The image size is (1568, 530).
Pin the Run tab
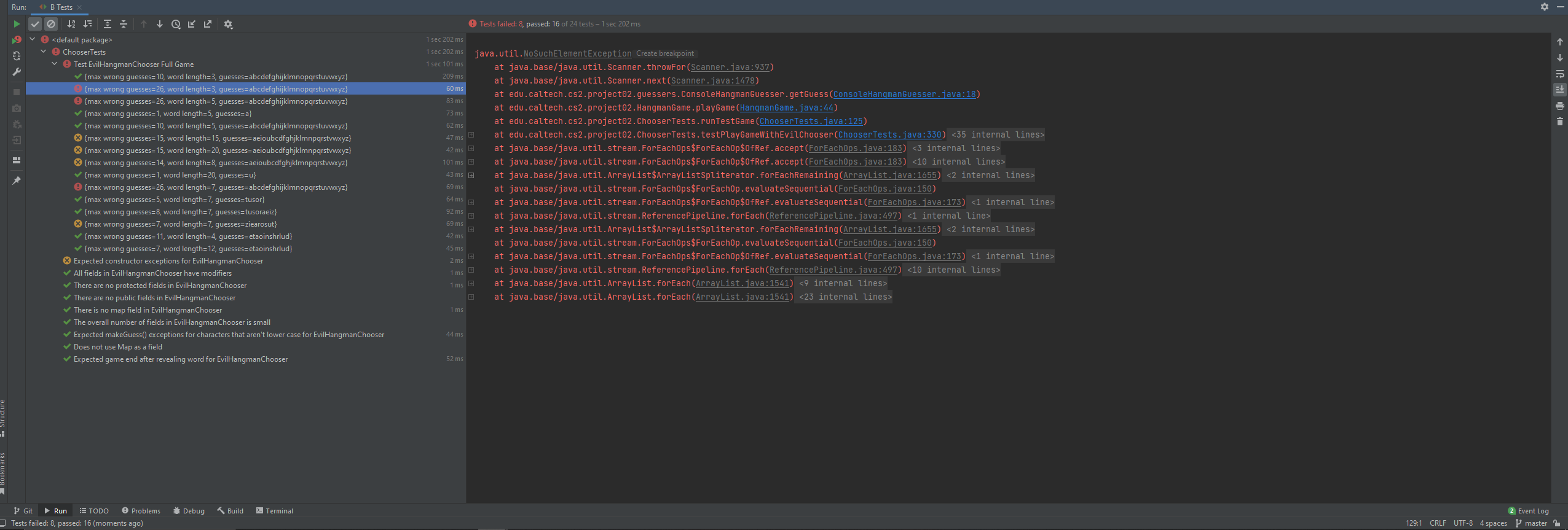(17, 181)
